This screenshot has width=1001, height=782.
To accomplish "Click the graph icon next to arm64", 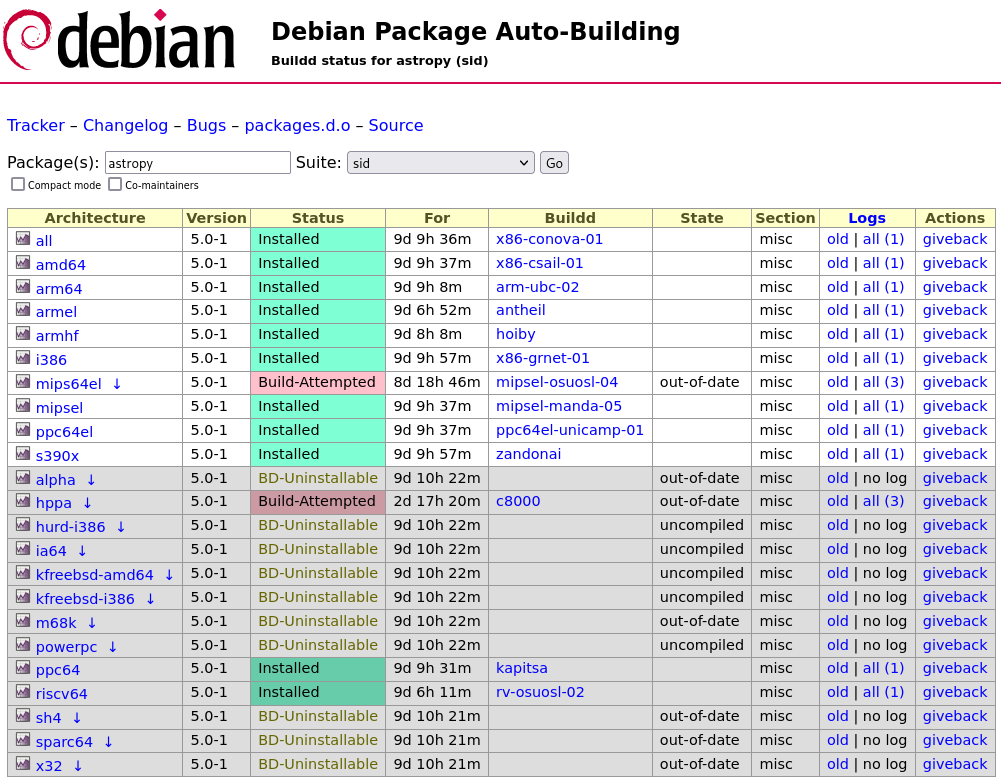I will click(x=23, y=287).
